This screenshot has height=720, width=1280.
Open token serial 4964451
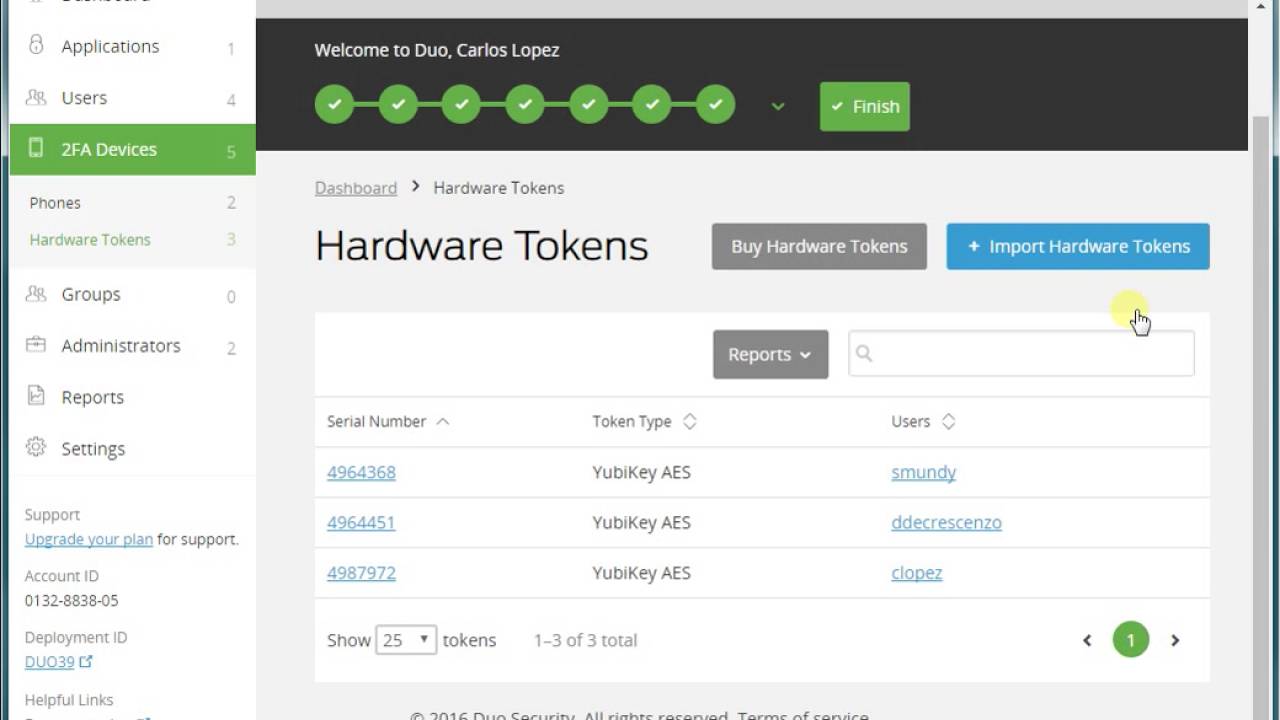point(361,522)
